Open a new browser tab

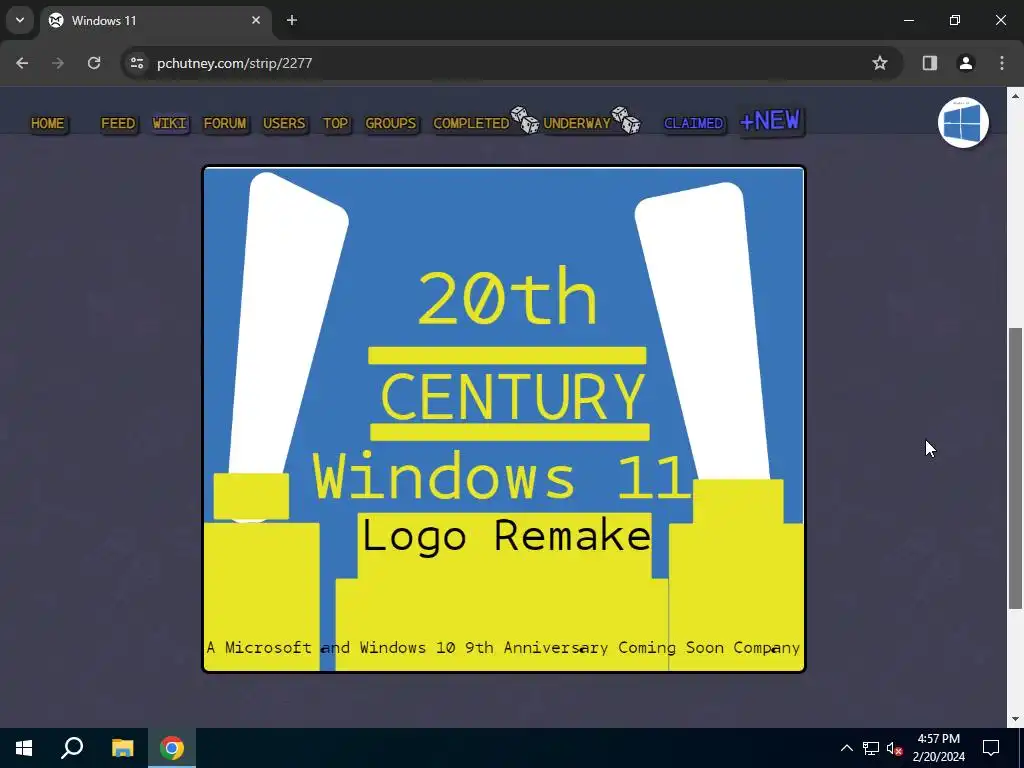coord(292,20)
